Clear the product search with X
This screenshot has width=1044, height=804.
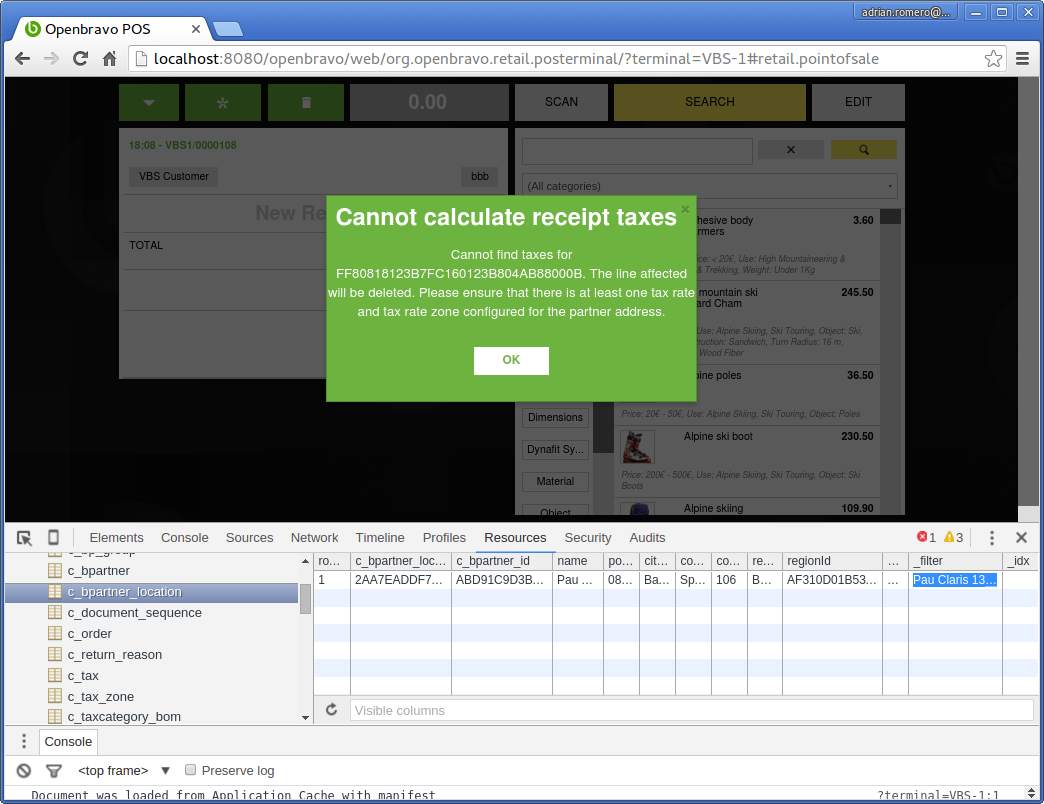[x=791, y=150]
